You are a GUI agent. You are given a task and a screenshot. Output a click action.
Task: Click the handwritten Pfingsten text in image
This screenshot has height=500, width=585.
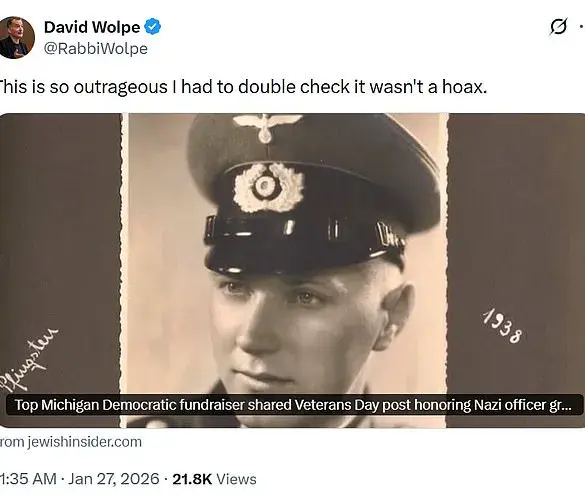(29, 360)
